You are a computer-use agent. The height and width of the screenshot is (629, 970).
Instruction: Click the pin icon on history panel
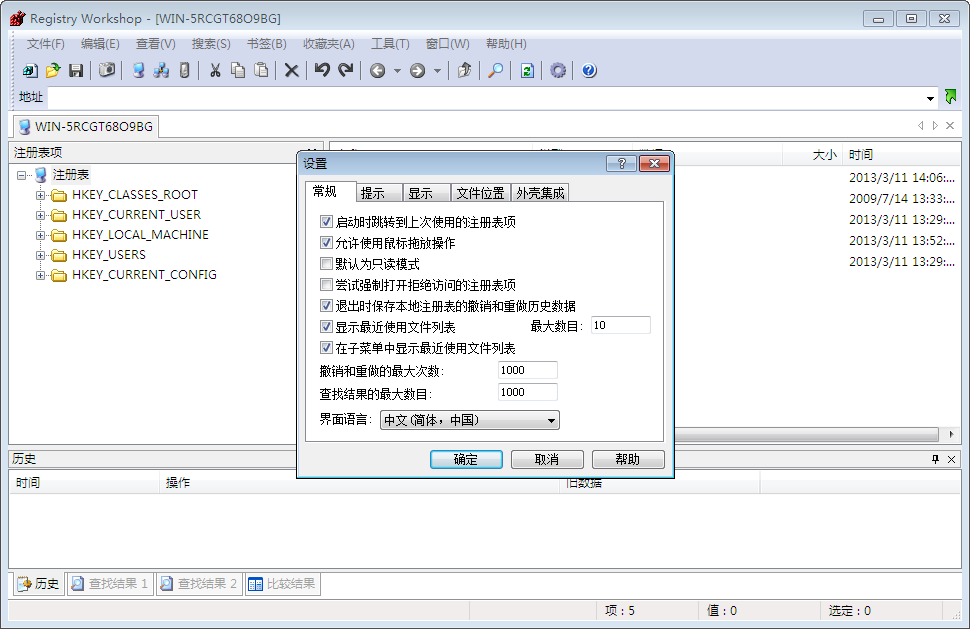[x=935, y=459]
